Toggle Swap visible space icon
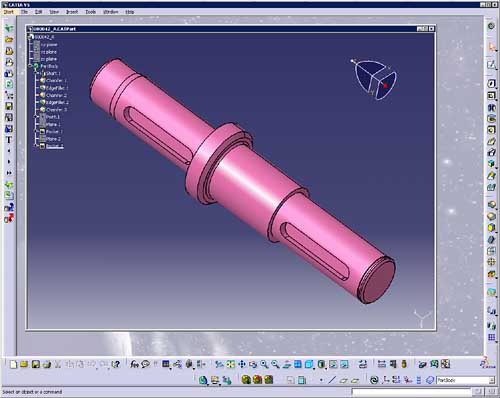 pyautogui.click(x=344, y=364)
